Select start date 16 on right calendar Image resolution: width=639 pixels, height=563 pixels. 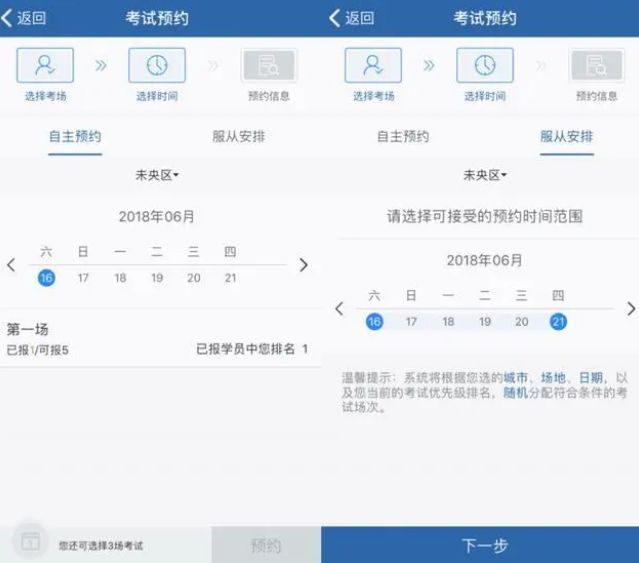(x=375, y=322)
